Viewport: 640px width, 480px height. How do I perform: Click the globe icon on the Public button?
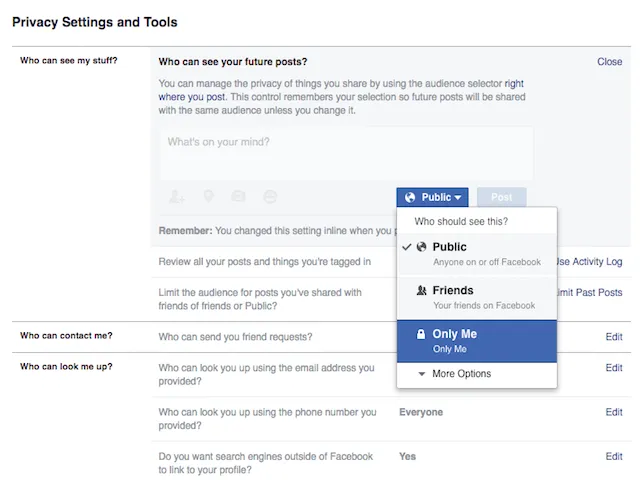410,198
